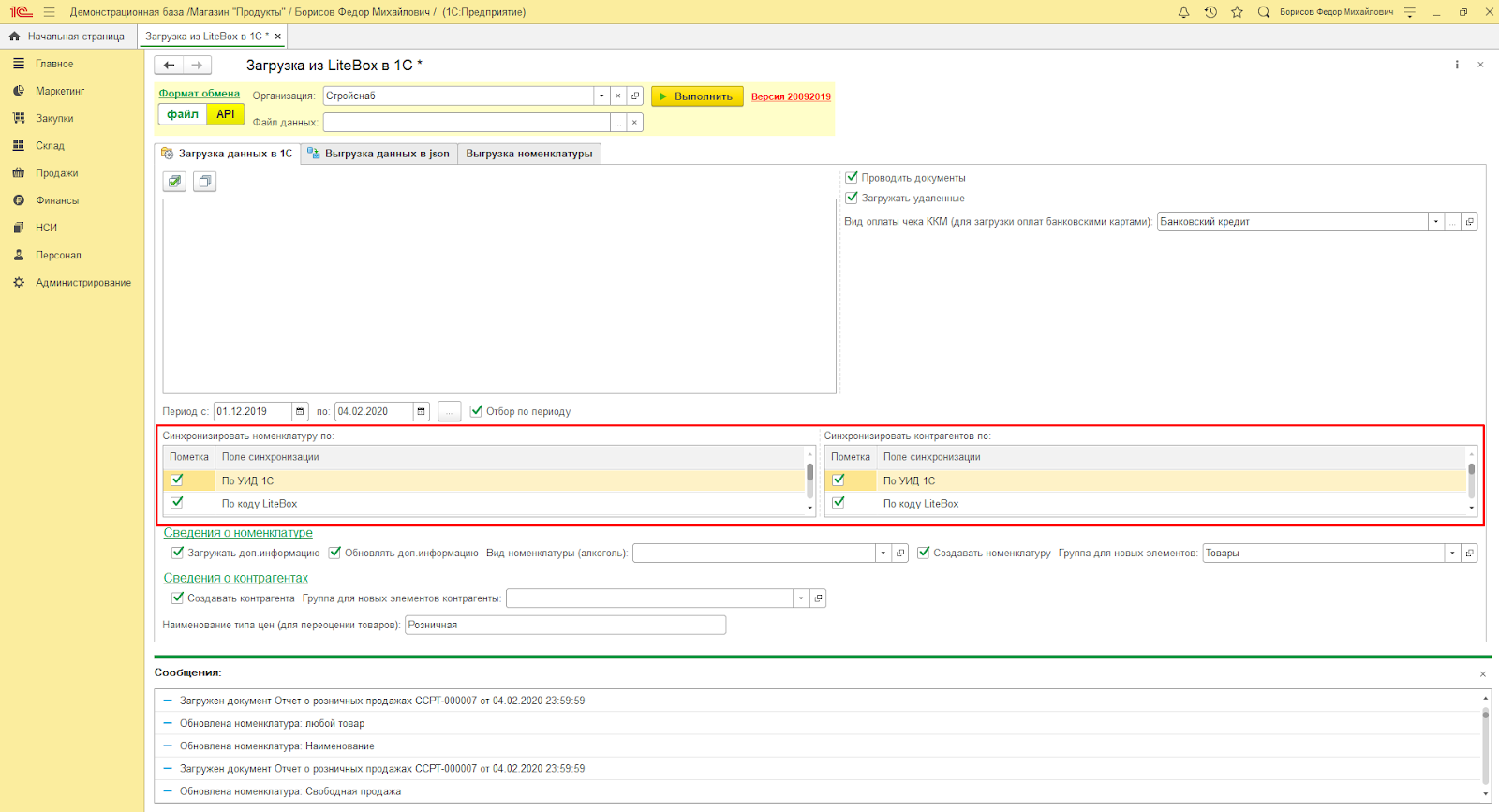
Task: Click the uncheck all marks icon
Action: tap(205, 182)
